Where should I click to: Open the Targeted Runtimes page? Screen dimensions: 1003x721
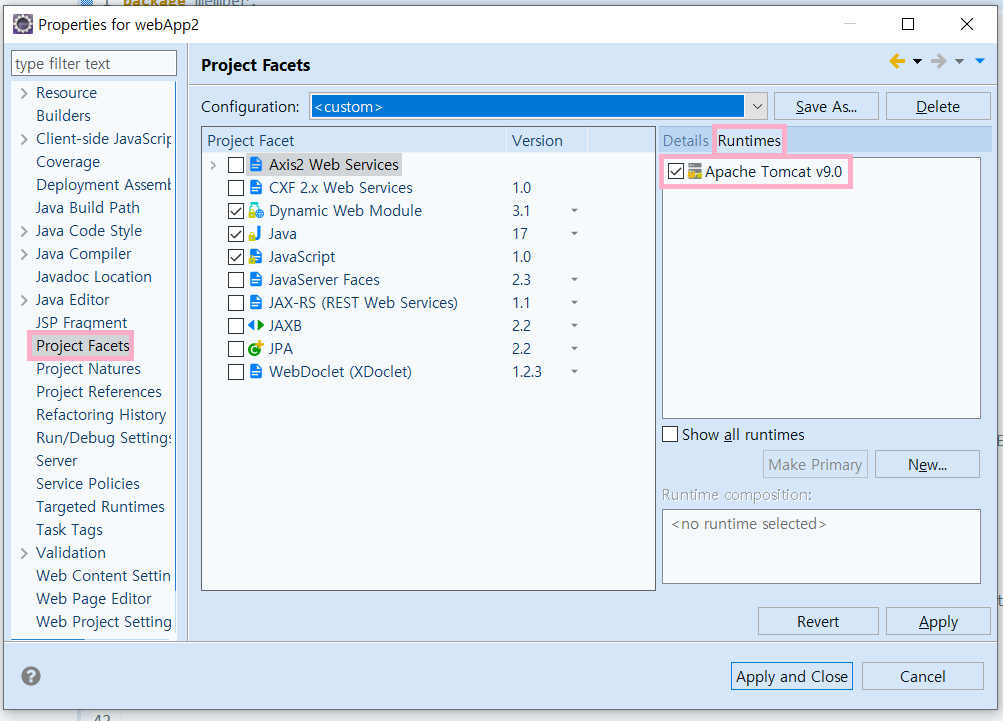100,507
